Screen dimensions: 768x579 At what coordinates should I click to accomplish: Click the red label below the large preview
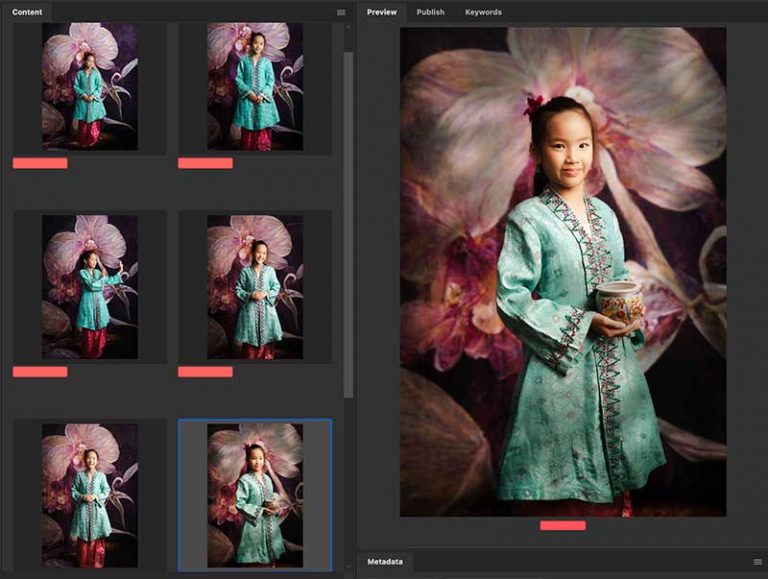(x=562, y=525)
